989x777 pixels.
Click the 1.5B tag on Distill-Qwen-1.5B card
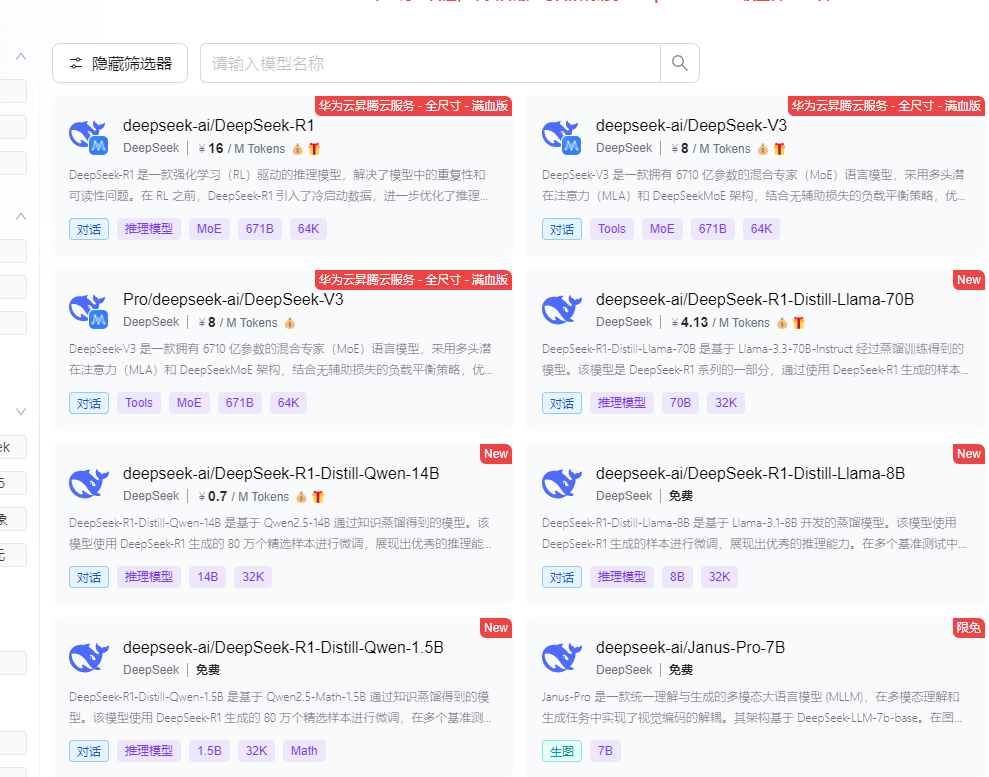click(x=209, y=751)
